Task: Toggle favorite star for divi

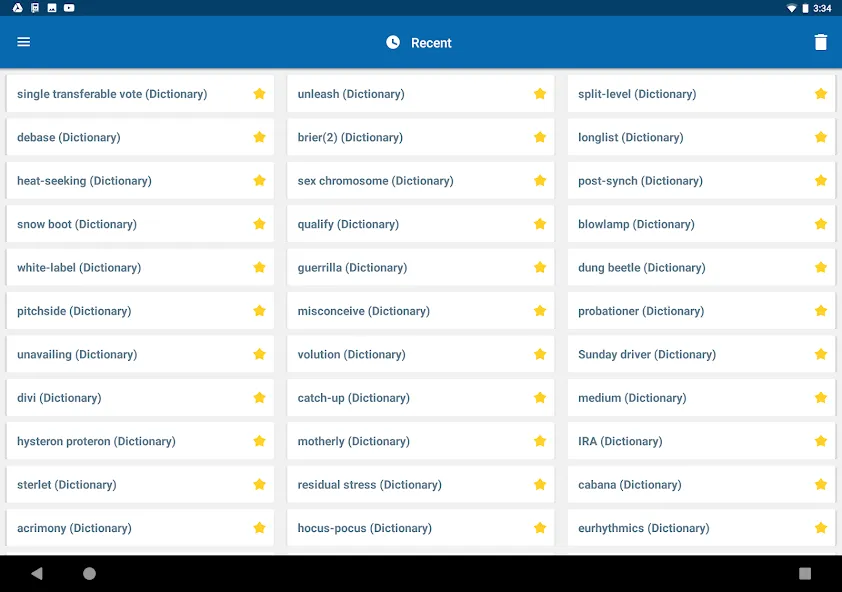Action: click(x=259, y=398)
